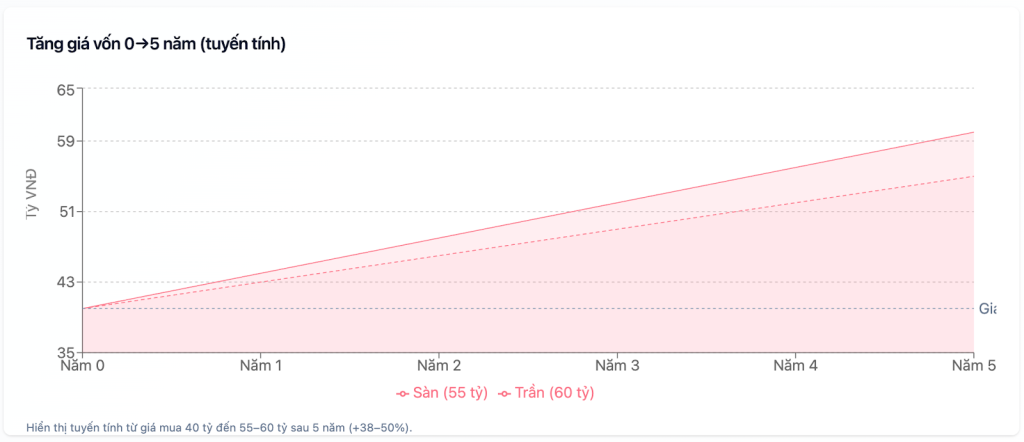Click the 65 value on the y-axis

[66, 89]
